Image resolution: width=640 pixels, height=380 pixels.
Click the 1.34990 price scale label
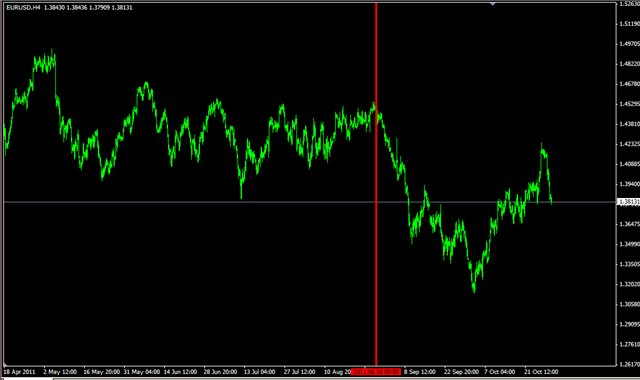click(629, 244)
